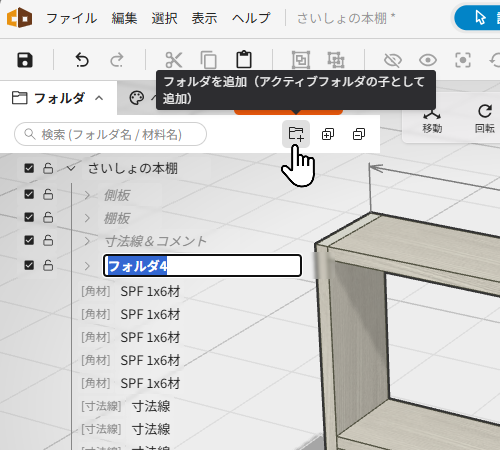Select the 棚板 folder label

[x=117, y=218]
